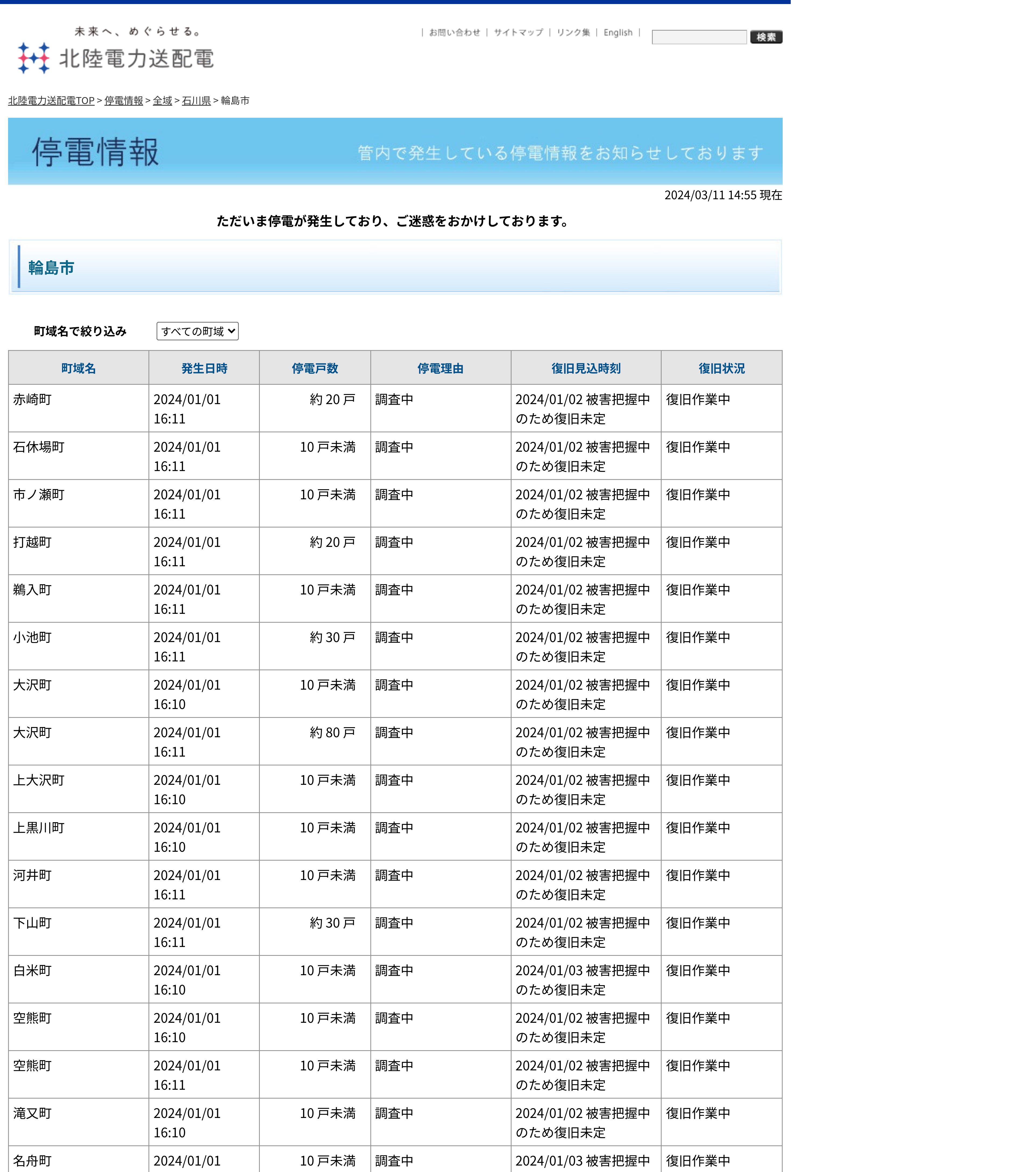Click the 全域 breadcrumb link
Viewport: 1036px width, 1172px height.
(x=162, y=101)
